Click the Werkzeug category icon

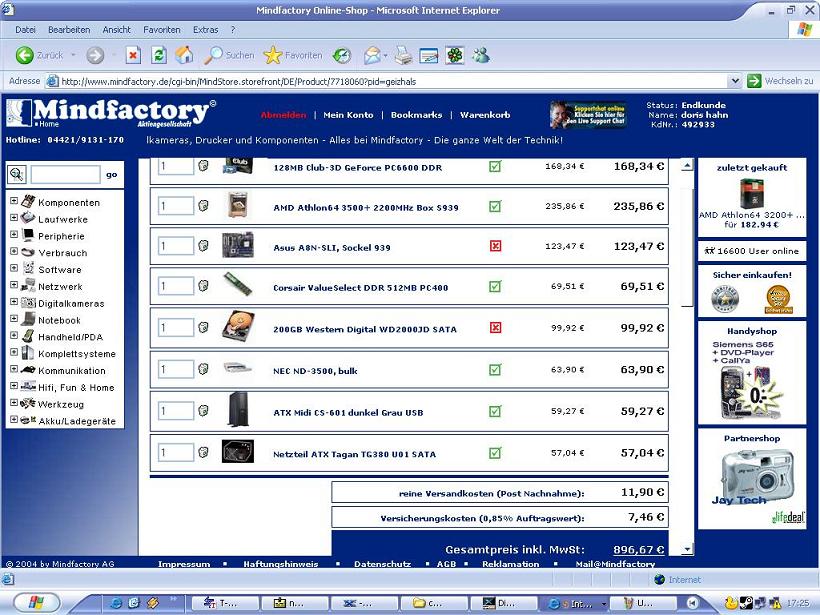pos(28,403)
